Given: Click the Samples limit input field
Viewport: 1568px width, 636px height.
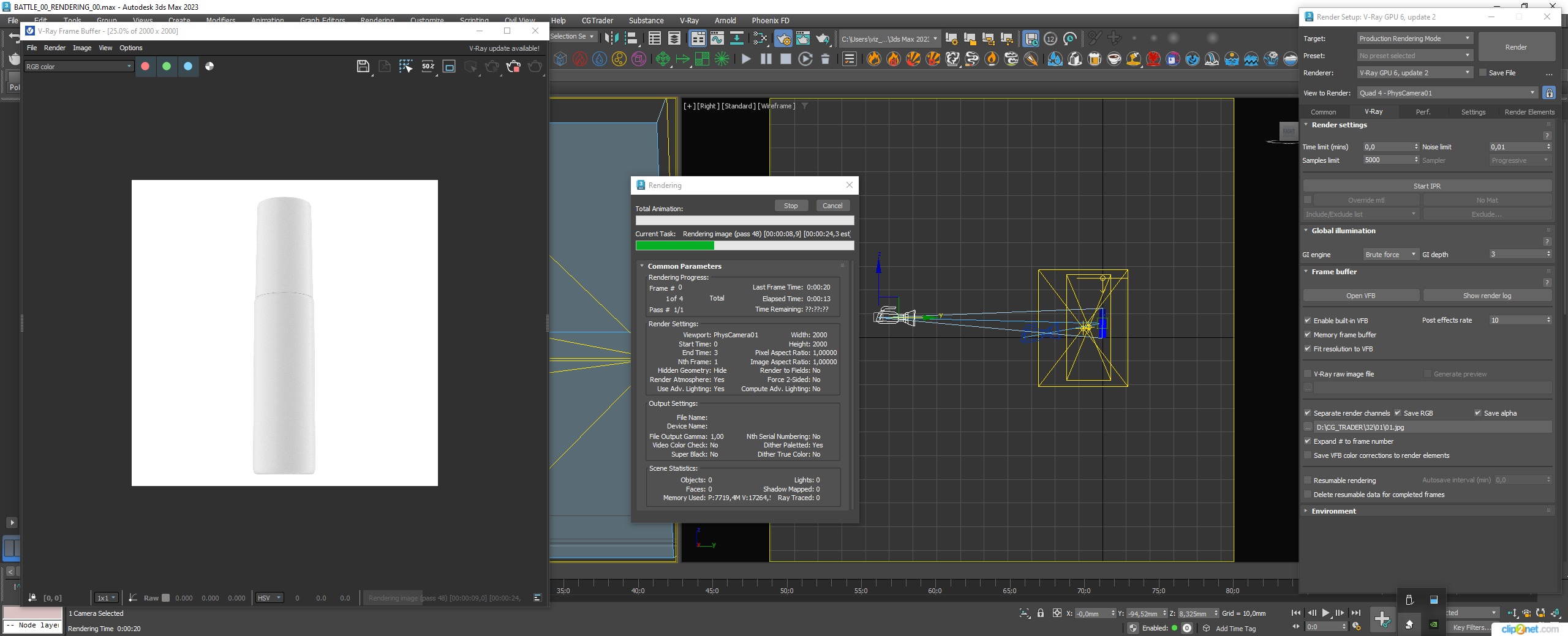Looking at the screenshot, I should tap(1388, 160).
